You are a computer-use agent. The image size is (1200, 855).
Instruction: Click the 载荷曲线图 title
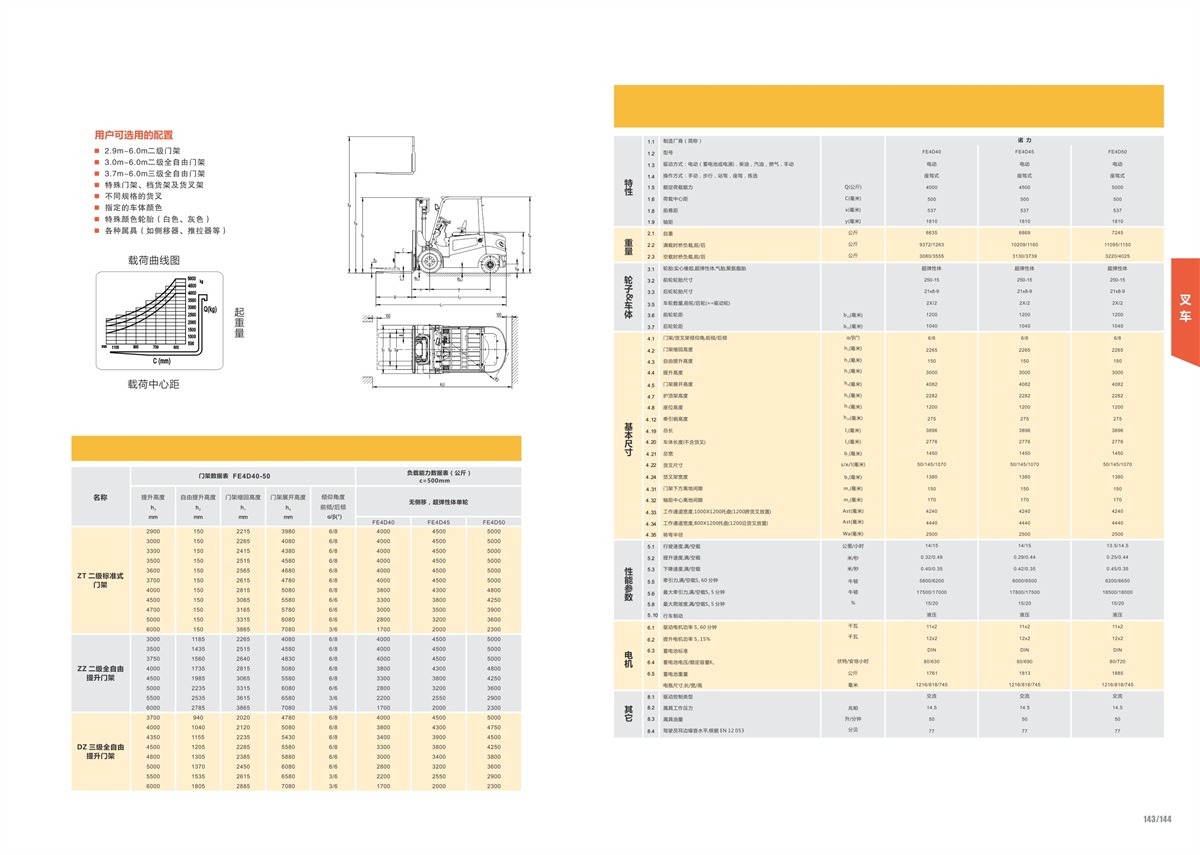[x=154, y=260]
